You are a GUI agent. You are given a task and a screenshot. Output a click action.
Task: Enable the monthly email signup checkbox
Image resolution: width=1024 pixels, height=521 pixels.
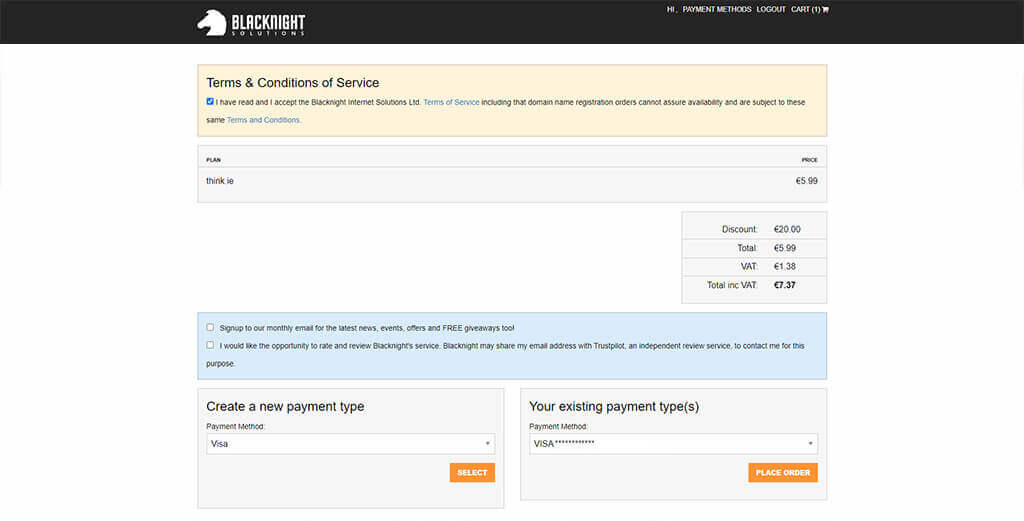[210, 327]
